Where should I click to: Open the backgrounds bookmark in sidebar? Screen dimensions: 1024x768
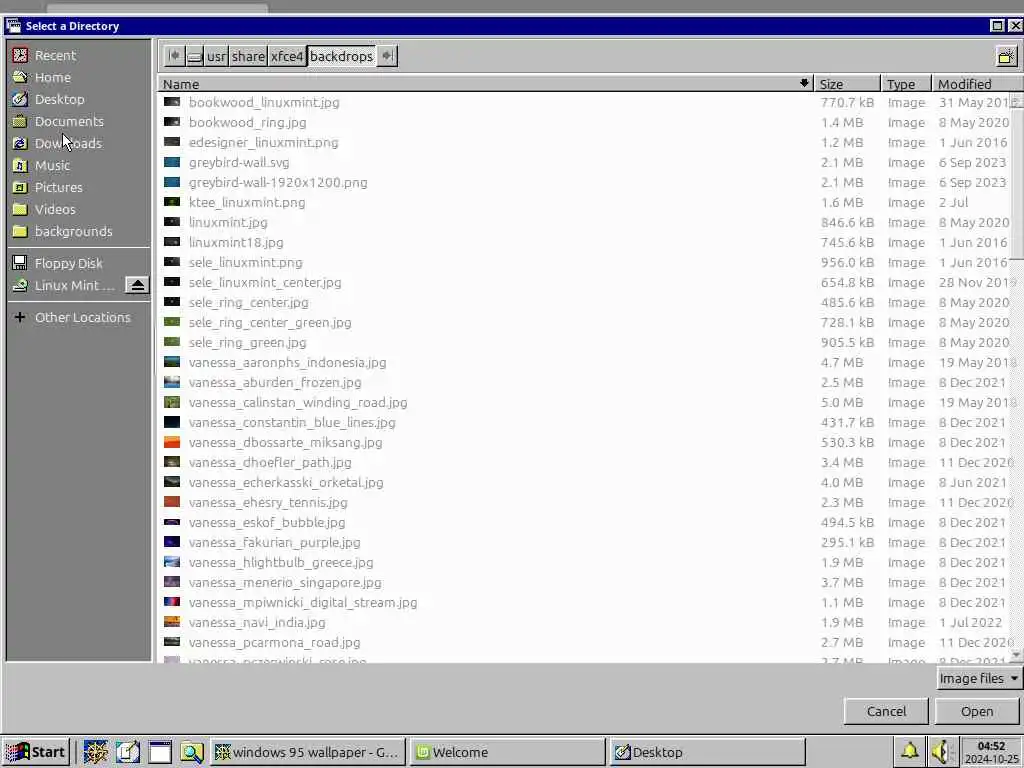click(x=78, y=231)
